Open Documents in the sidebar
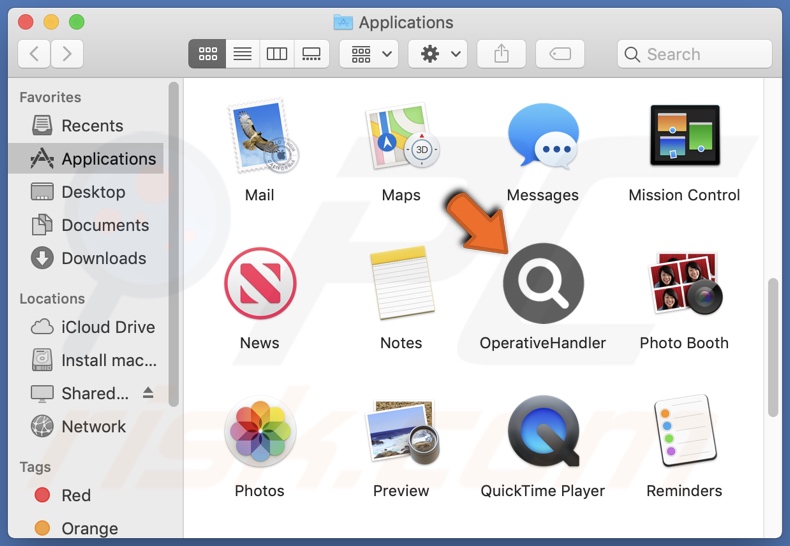Image resolution: width=790 pixels, height=546 pixels. click(86, 225)
